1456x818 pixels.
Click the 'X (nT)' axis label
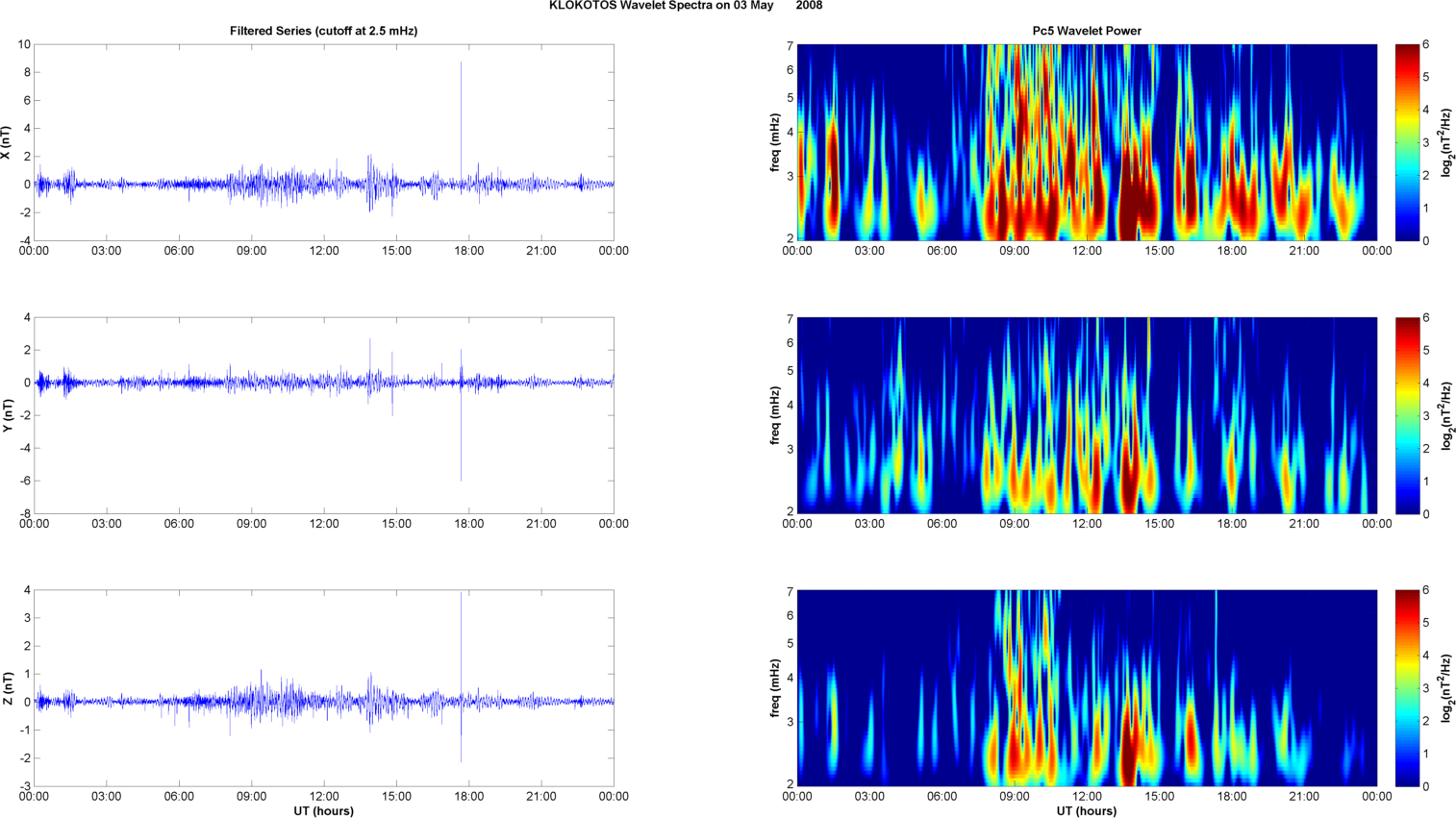click(x=6, y=142)
